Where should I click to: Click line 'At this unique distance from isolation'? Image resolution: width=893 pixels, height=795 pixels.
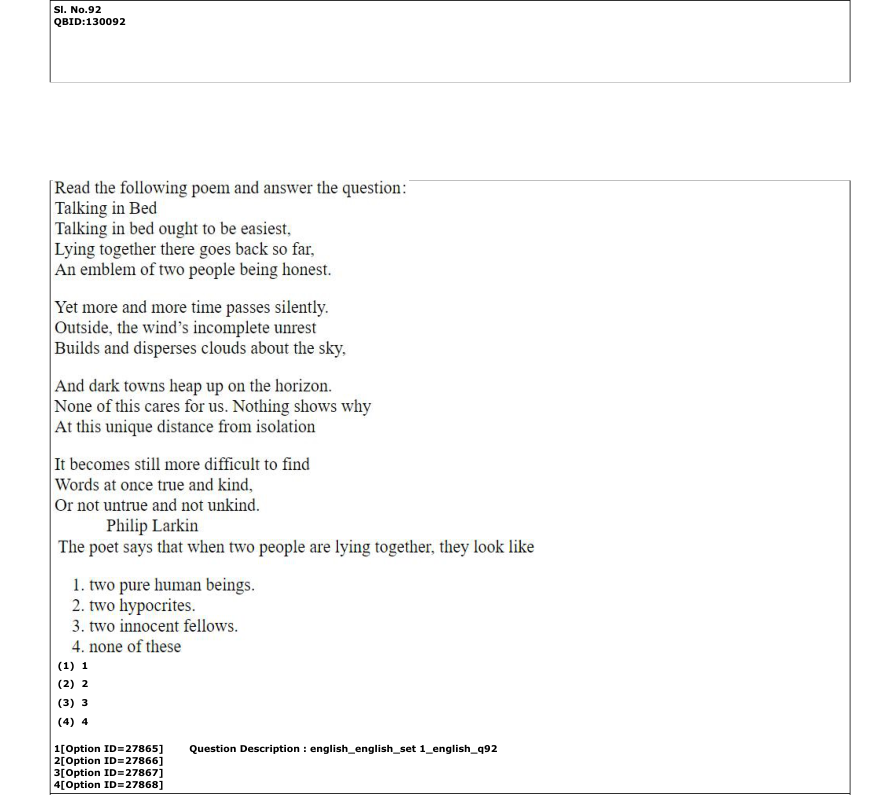point(185,427)
